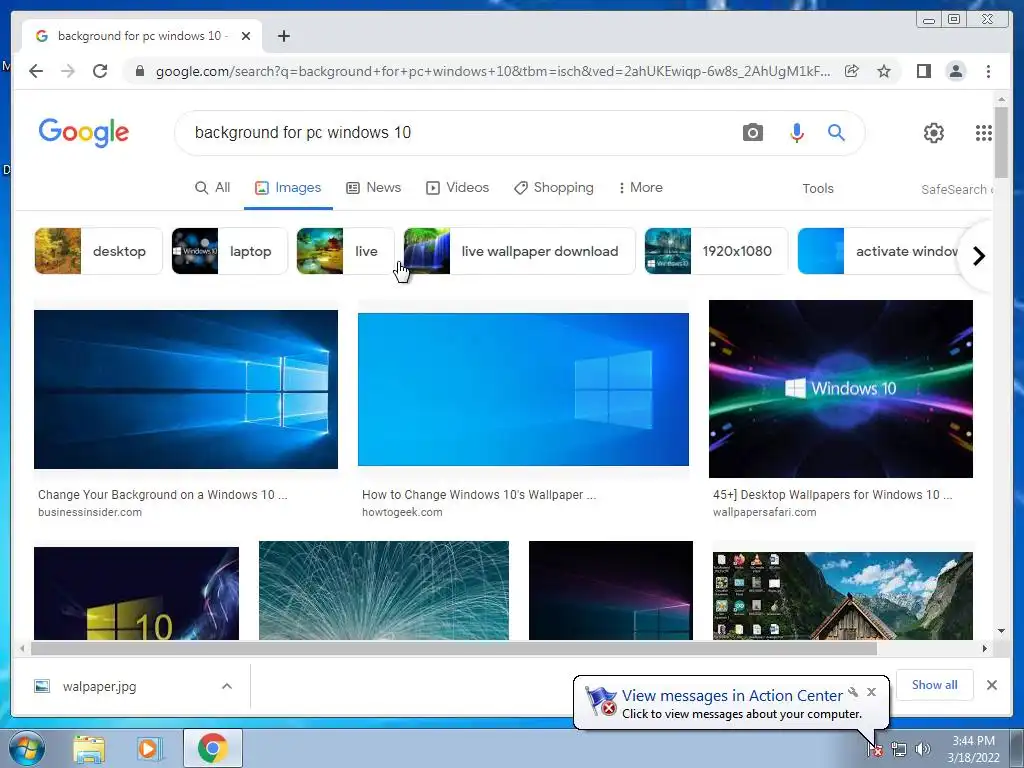The height and width of the screenshot is (768, 1024).
Task: Switch to the All results tab
Action: pyautogui.click(x=213, y=188)
